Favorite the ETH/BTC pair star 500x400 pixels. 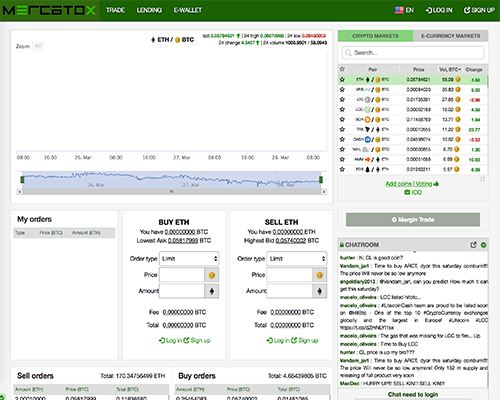(x=342, y=80)
